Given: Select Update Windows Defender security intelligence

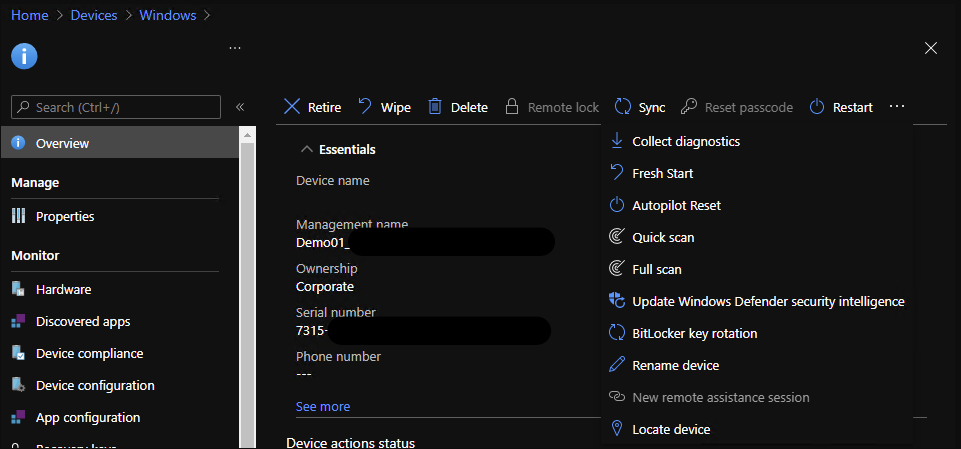Looking at the screenshot, I should coord(769,301).
